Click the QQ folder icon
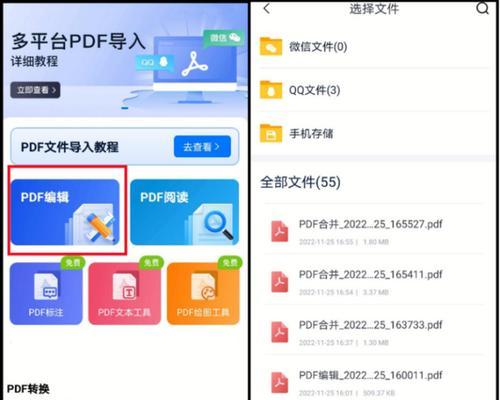The height and width of the screenshot is (400, 500). coord(271,90)
